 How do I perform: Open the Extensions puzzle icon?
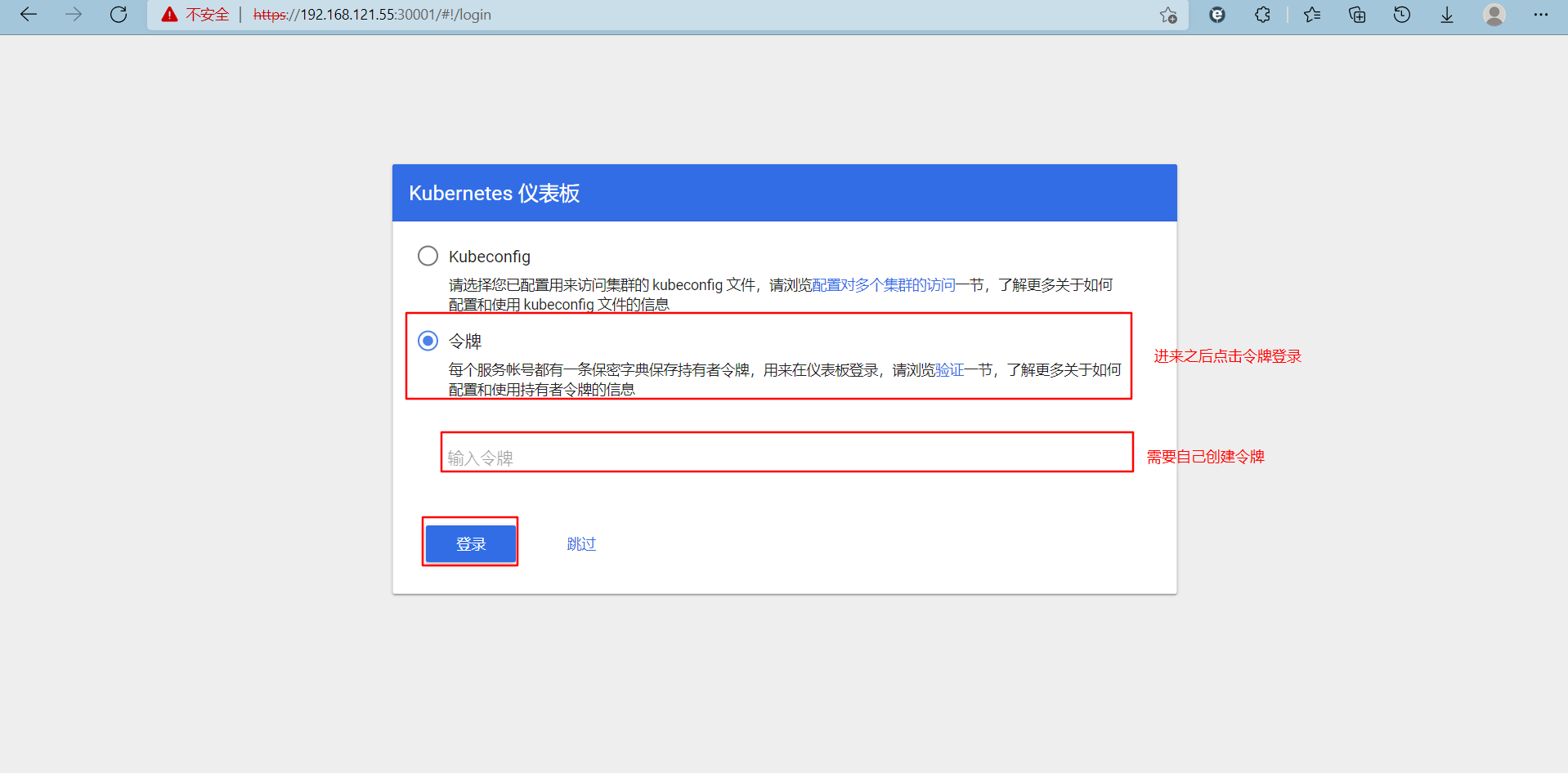1262,15
